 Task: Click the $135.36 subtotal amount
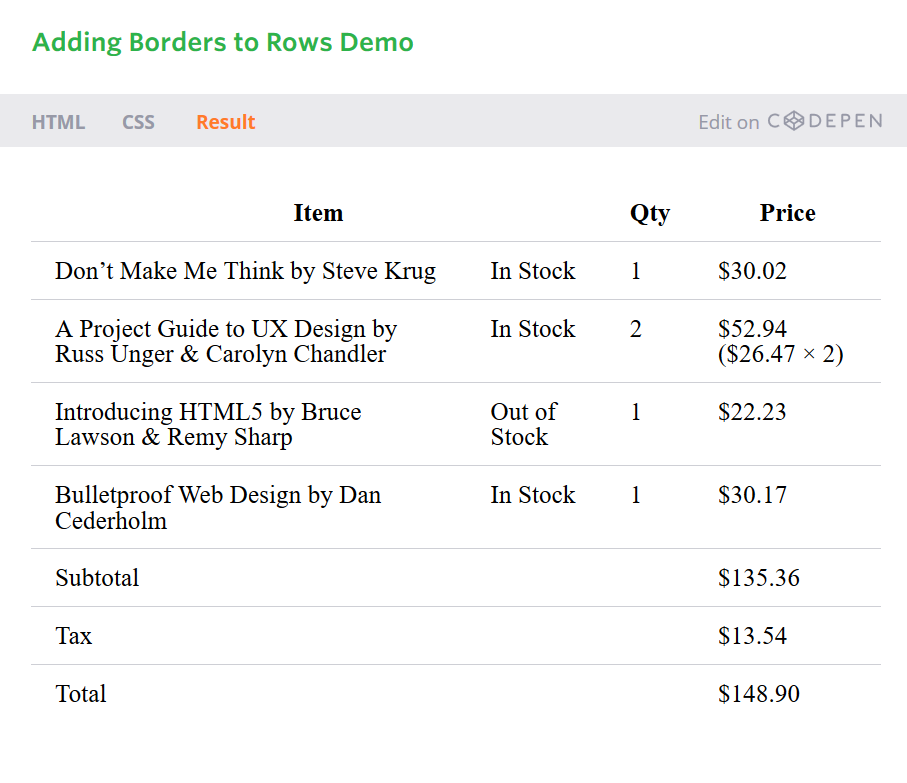(x=758, y=578)
